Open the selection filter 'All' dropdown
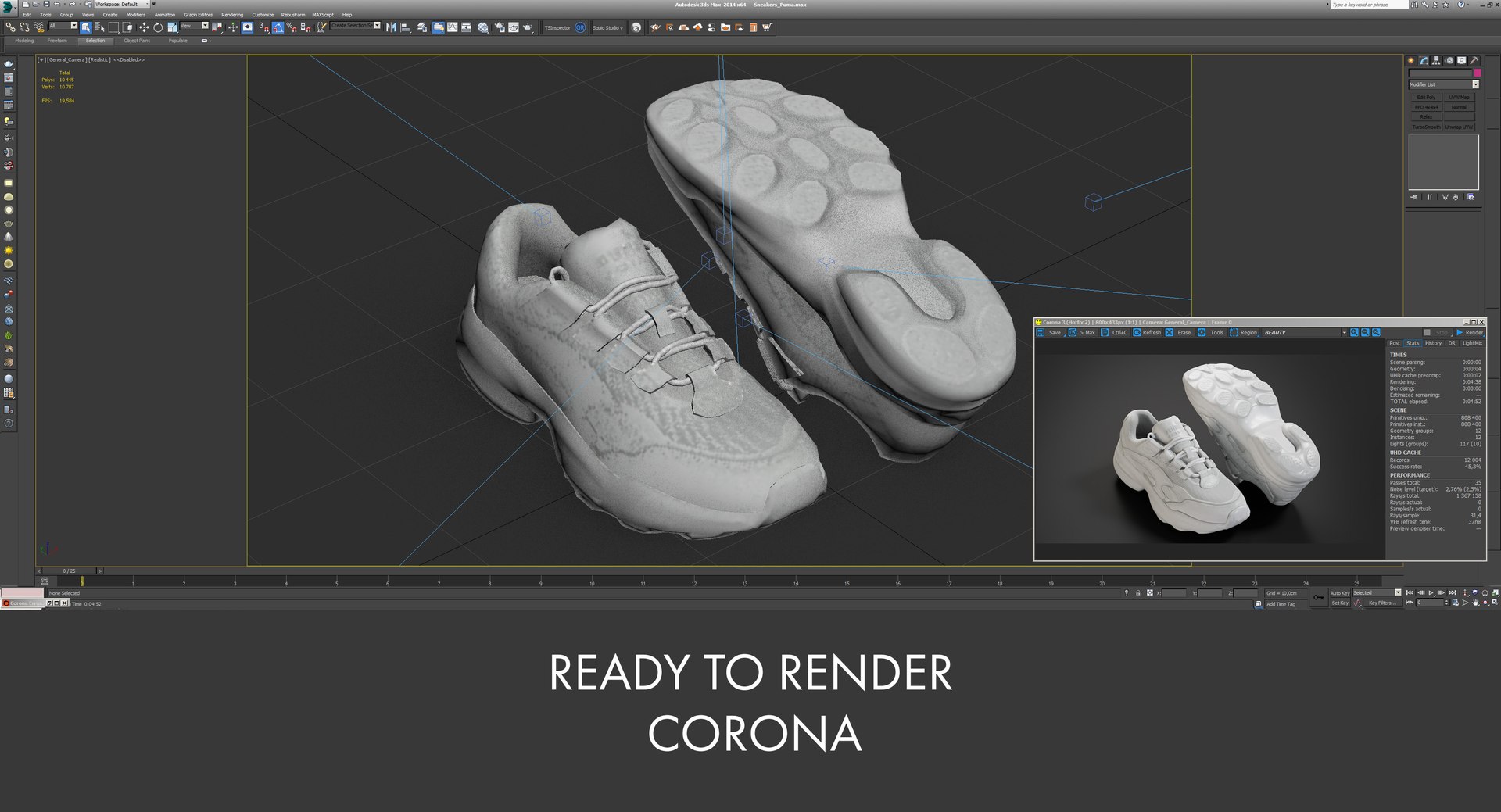1501x812 pixels. coord(63,26)
